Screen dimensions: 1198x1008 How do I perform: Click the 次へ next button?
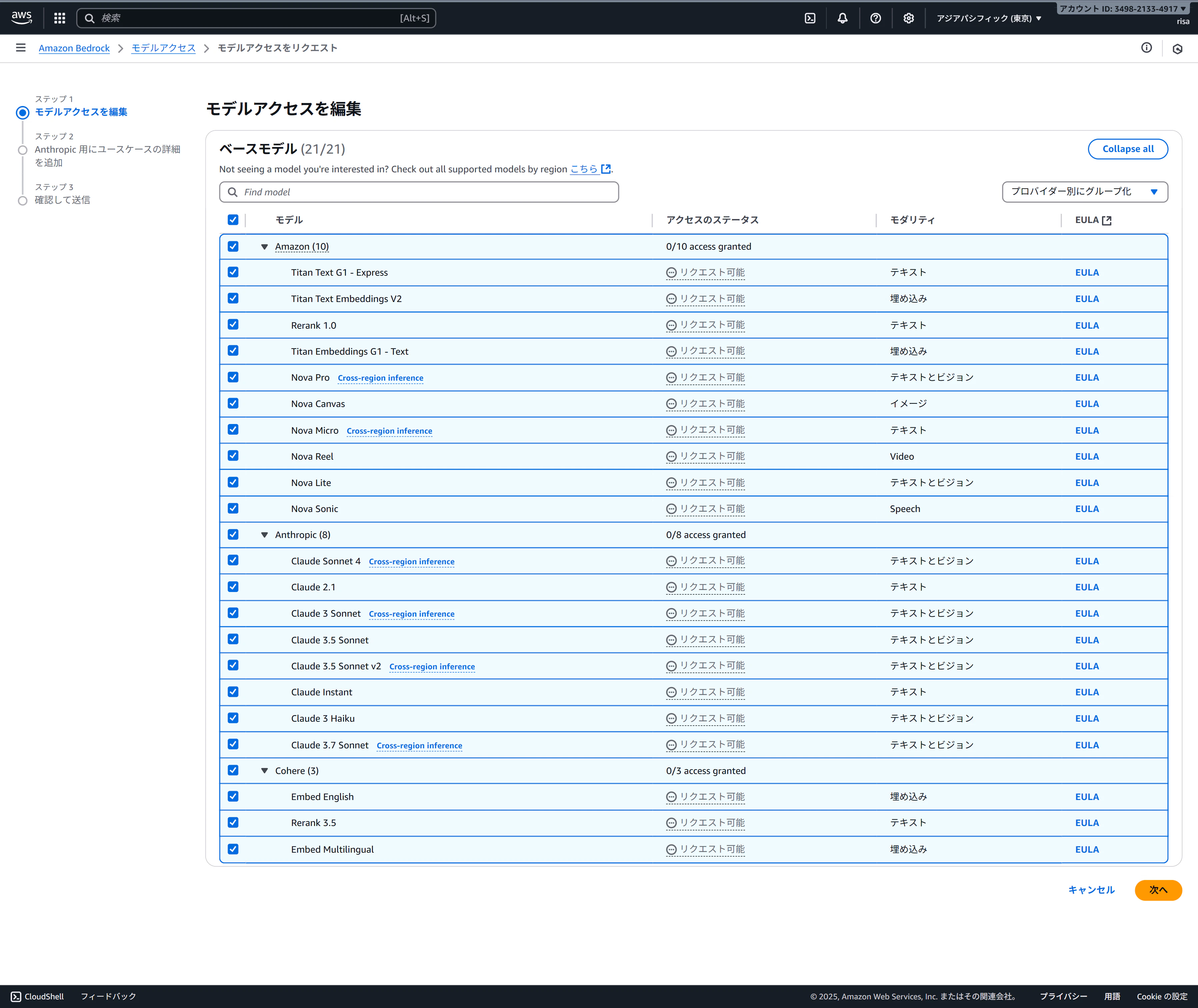point(1158,890)
